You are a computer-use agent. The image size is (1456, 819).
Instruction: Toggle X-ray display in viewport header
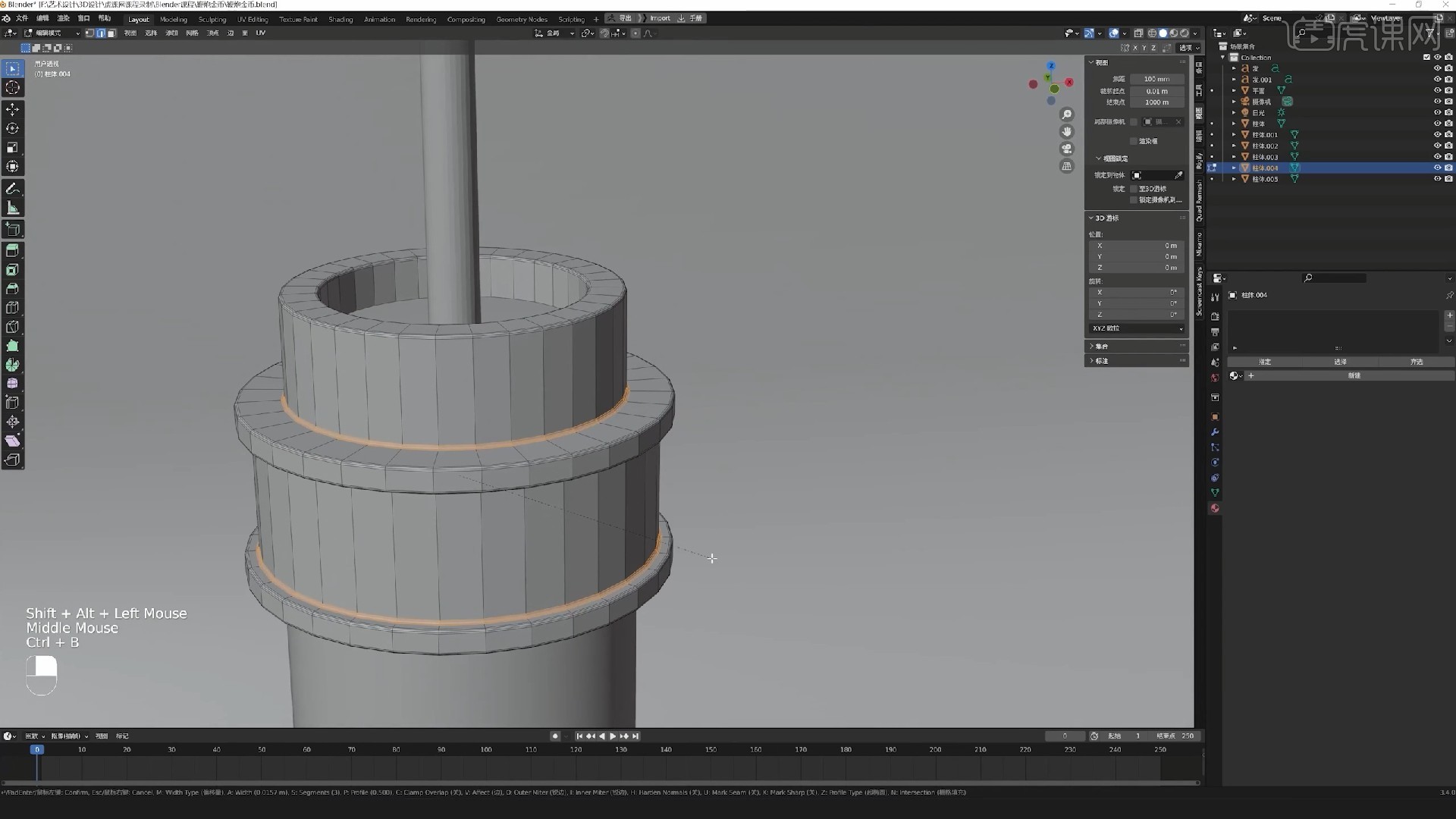click(1138, 33)
